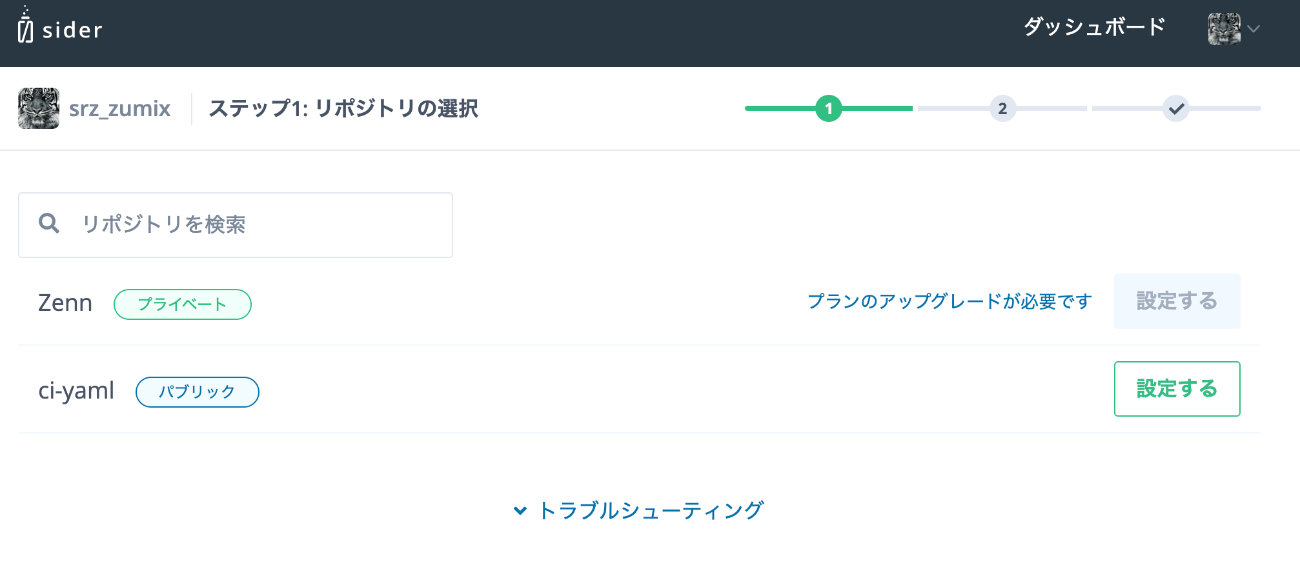Open the user avatar menu in header

[x=1224, y=29]
